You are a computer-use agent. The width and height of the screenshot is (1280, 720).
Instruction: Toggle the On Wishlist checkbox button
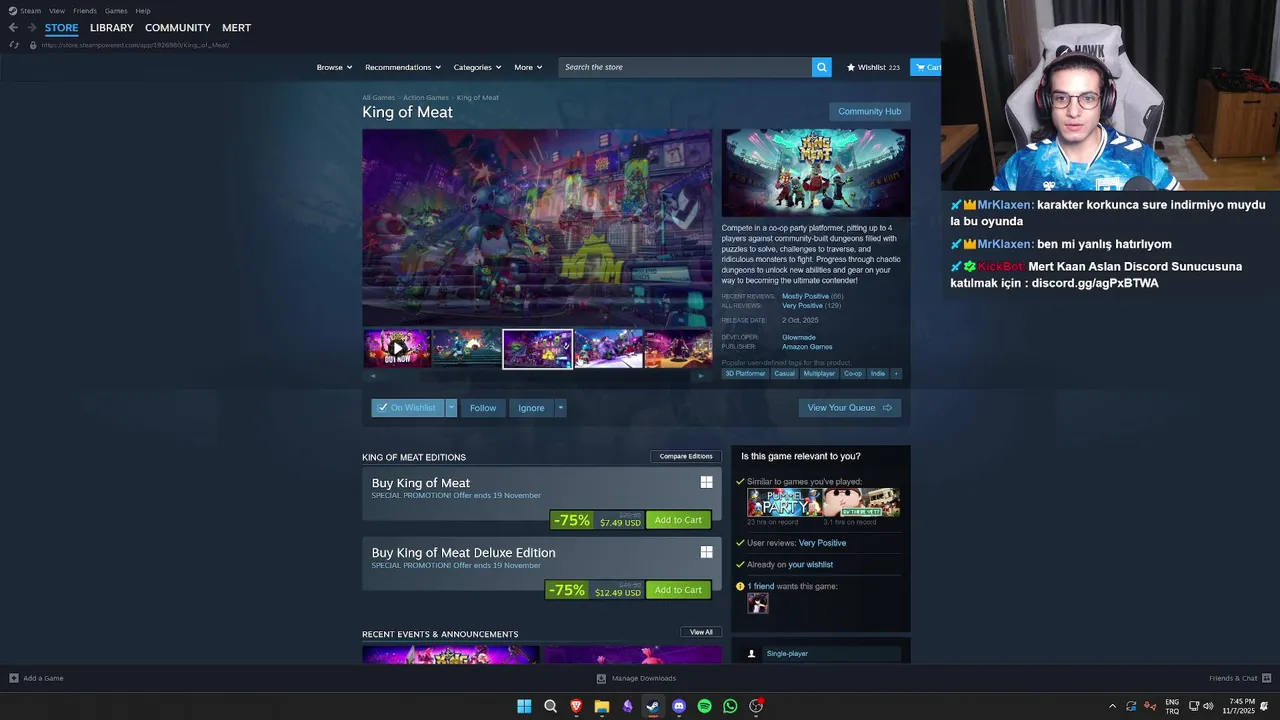click(x=408, y=408)
